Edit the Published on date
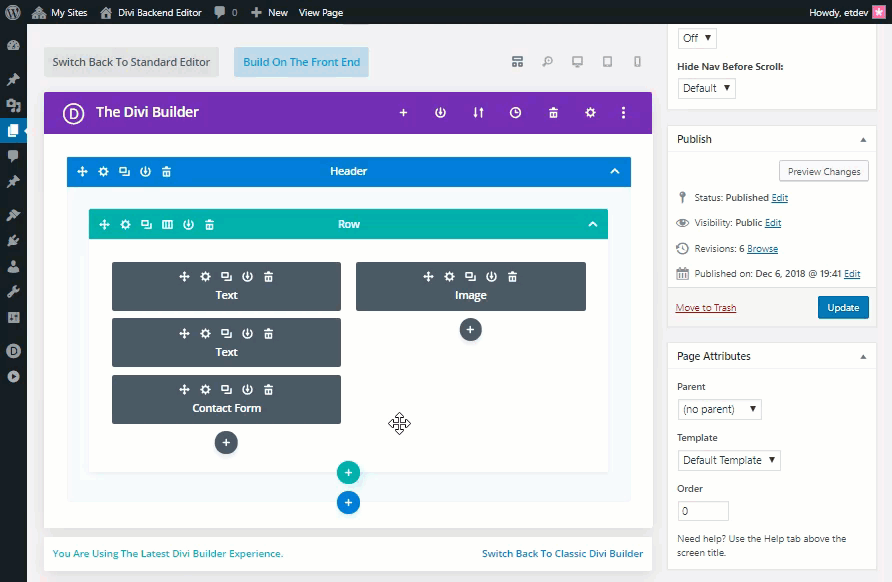This screenshot has height=582, width=892. pos(852,274)
